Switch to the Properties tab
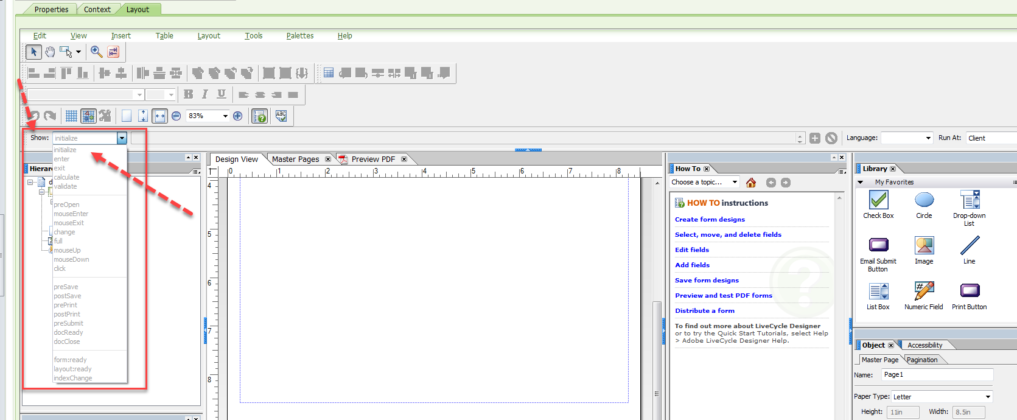Image resolution: width=1017 pixels, height=420 pixels. [x=51, y=10]
